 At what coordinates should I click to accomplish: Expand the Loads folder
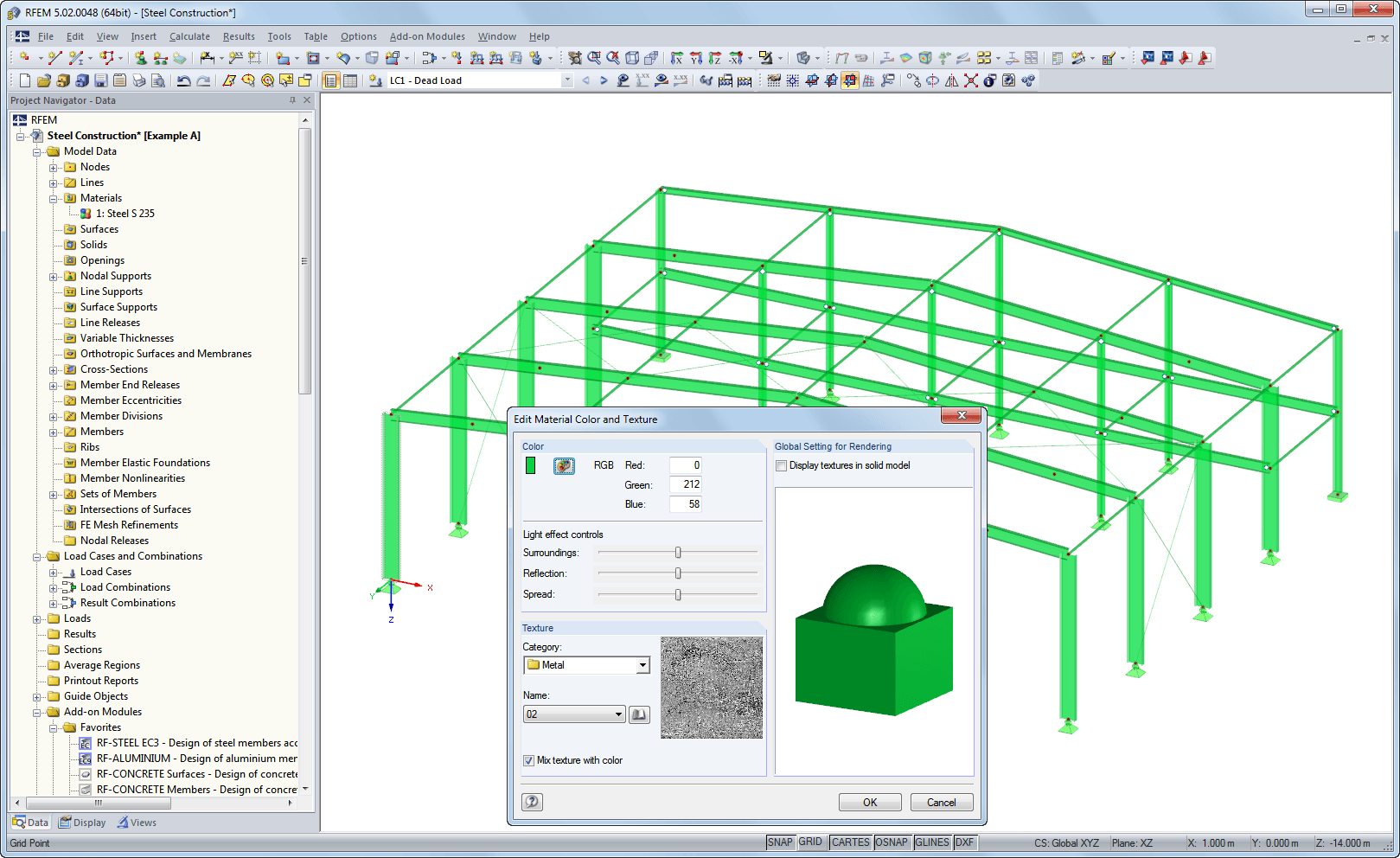[x=36, y=619]
